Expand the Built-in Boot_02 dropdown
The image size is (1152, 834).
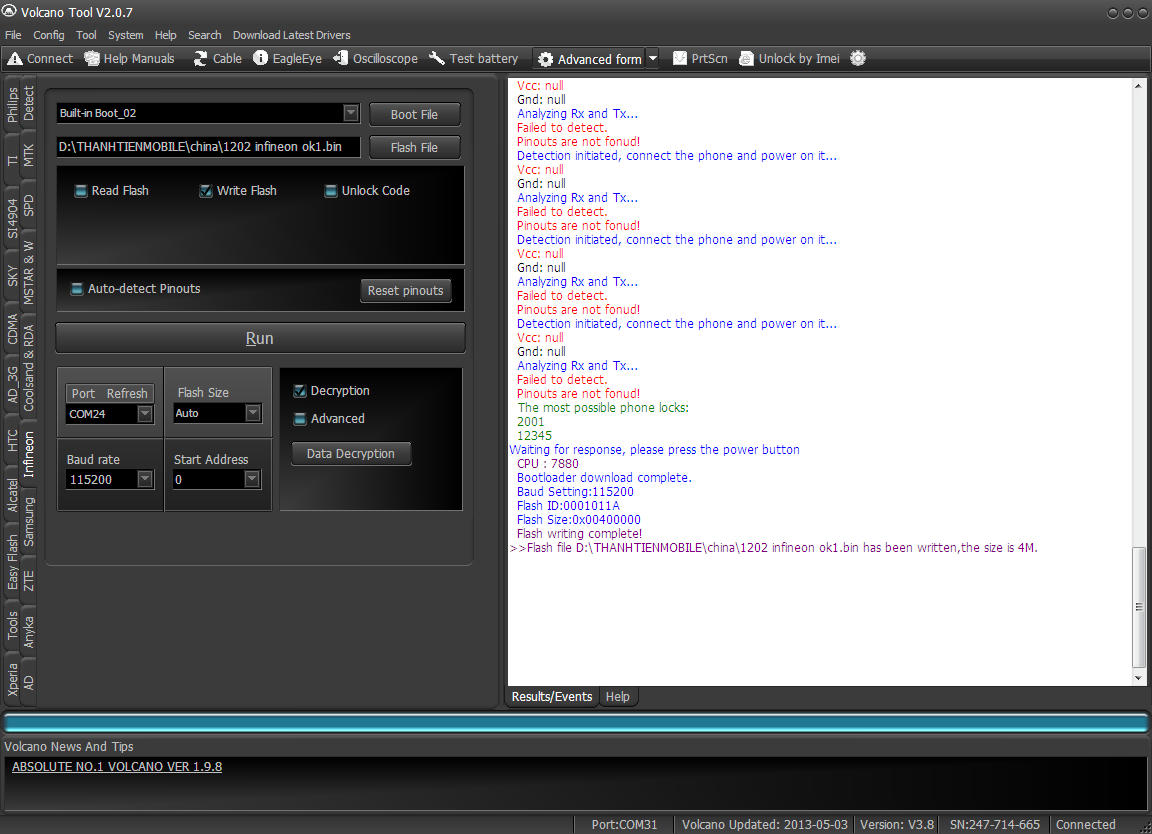tap(351, 113)
